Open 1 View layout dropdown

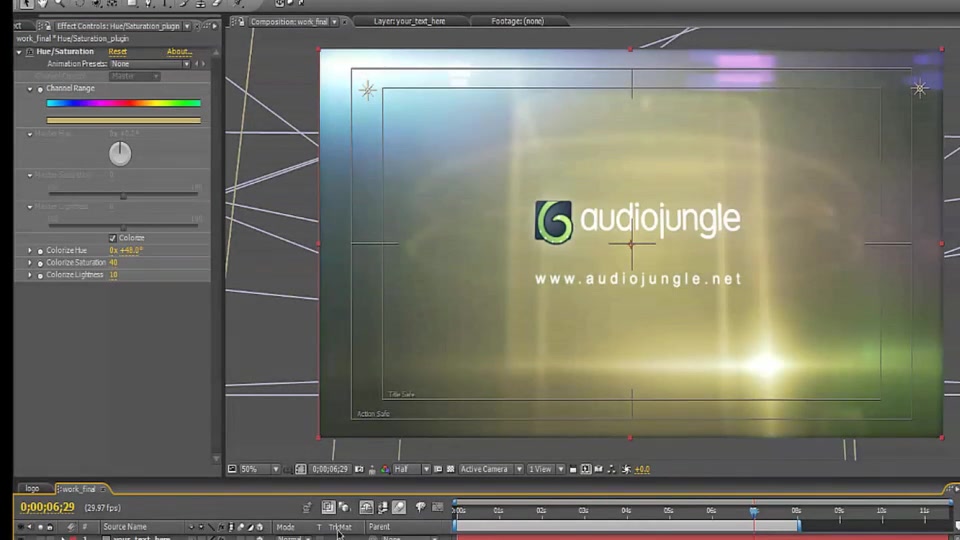coord(546,469)
